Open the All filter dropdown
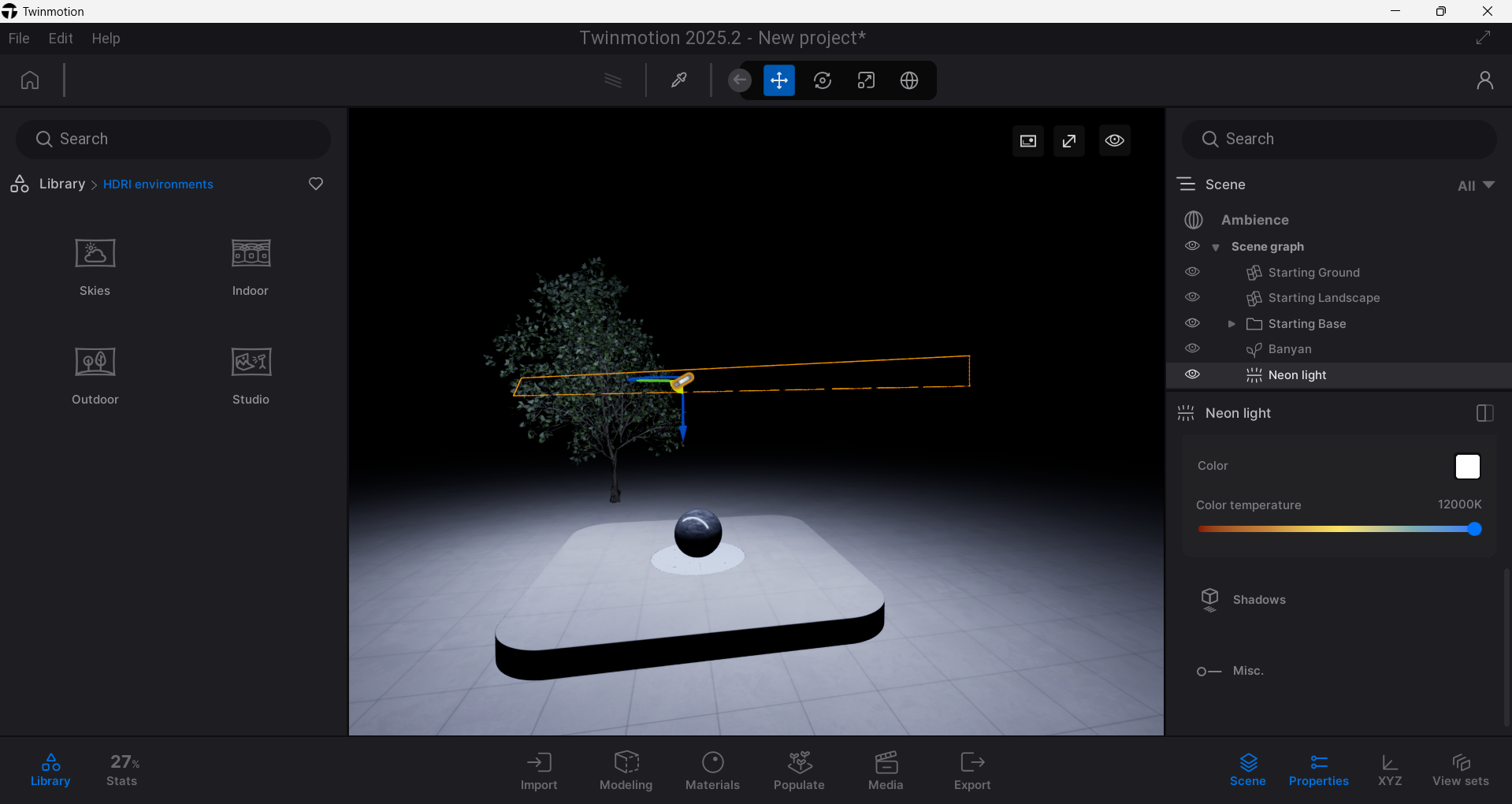 (1475, 185)
